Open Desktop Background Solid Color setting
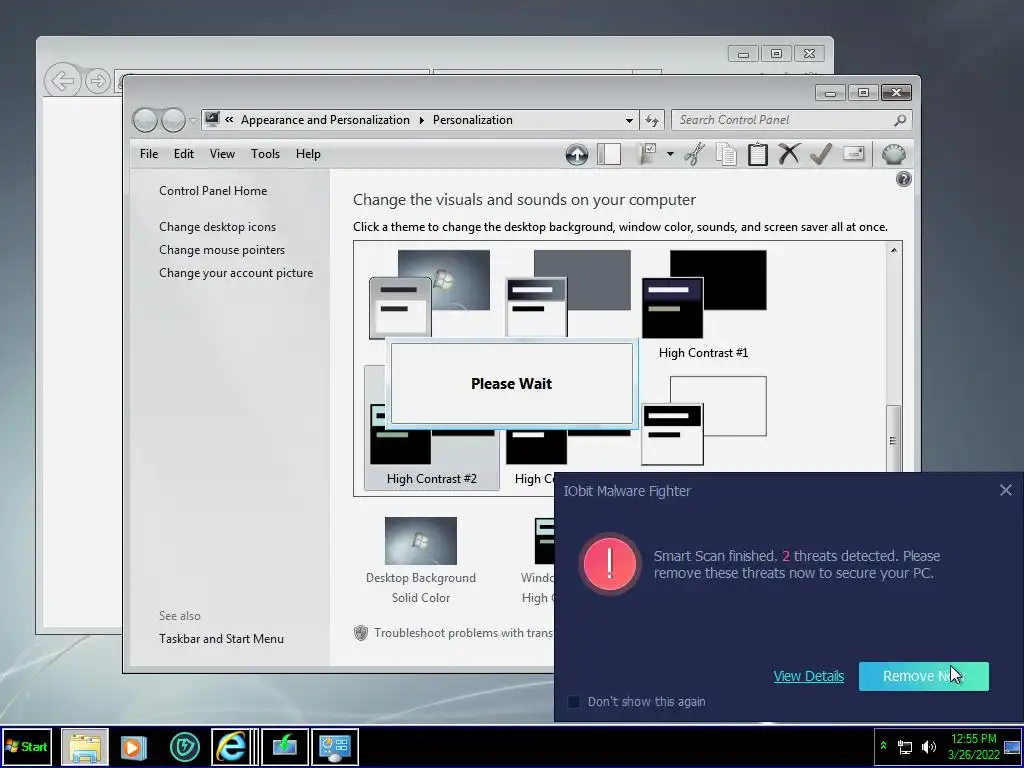Image resolution: width=1024 pixels, height=768 pixels. (x=421, y=560)
